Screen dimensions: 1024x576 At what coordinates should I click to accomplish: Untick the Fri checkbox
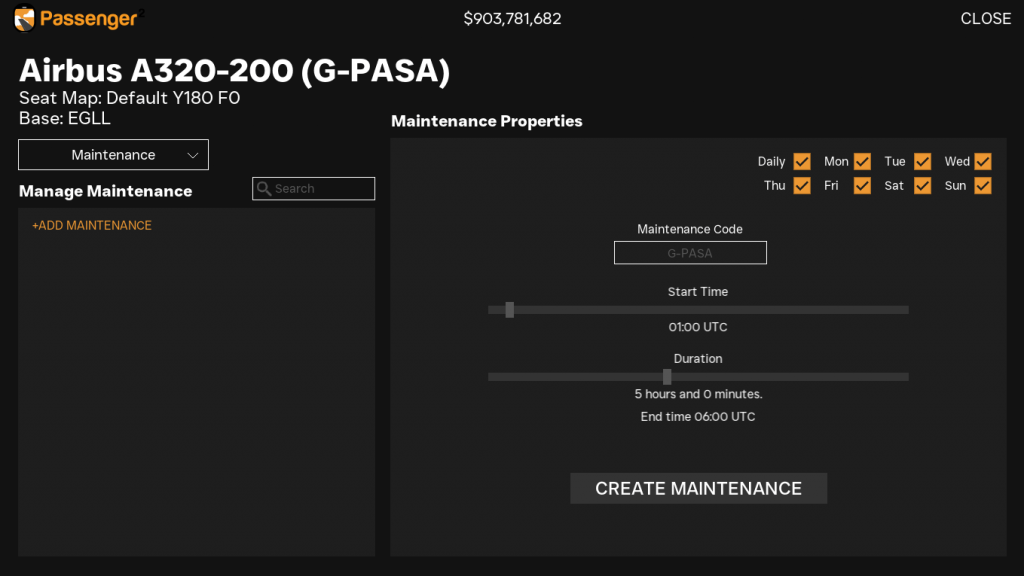pos(862,186)
